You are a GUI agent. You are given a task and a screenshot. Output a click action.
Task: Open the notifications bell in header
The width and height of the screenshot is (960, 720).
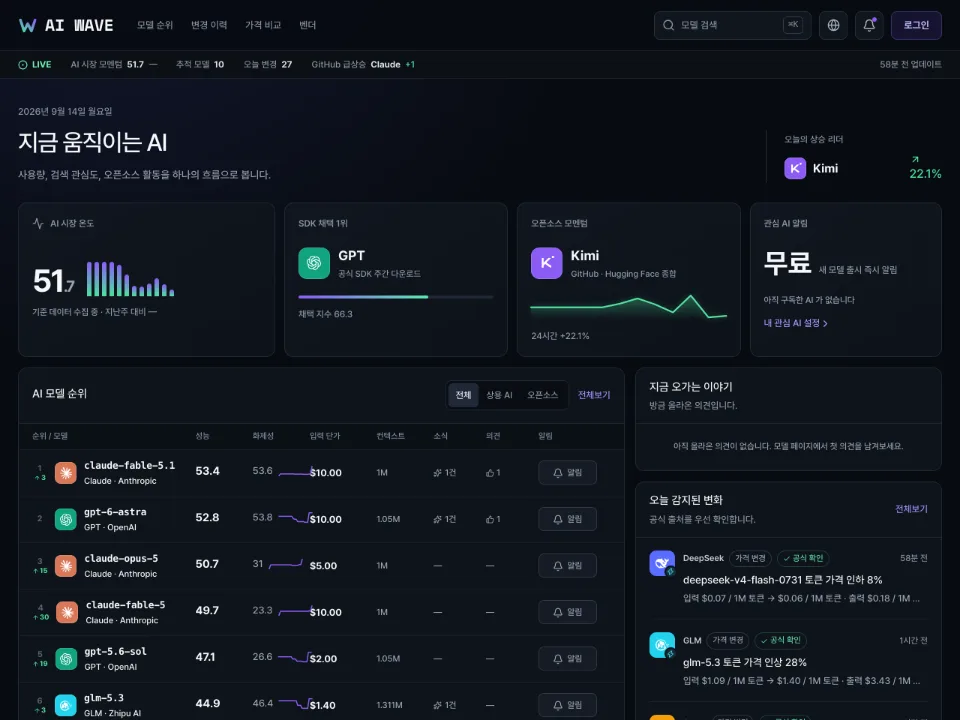coord(869,25)
